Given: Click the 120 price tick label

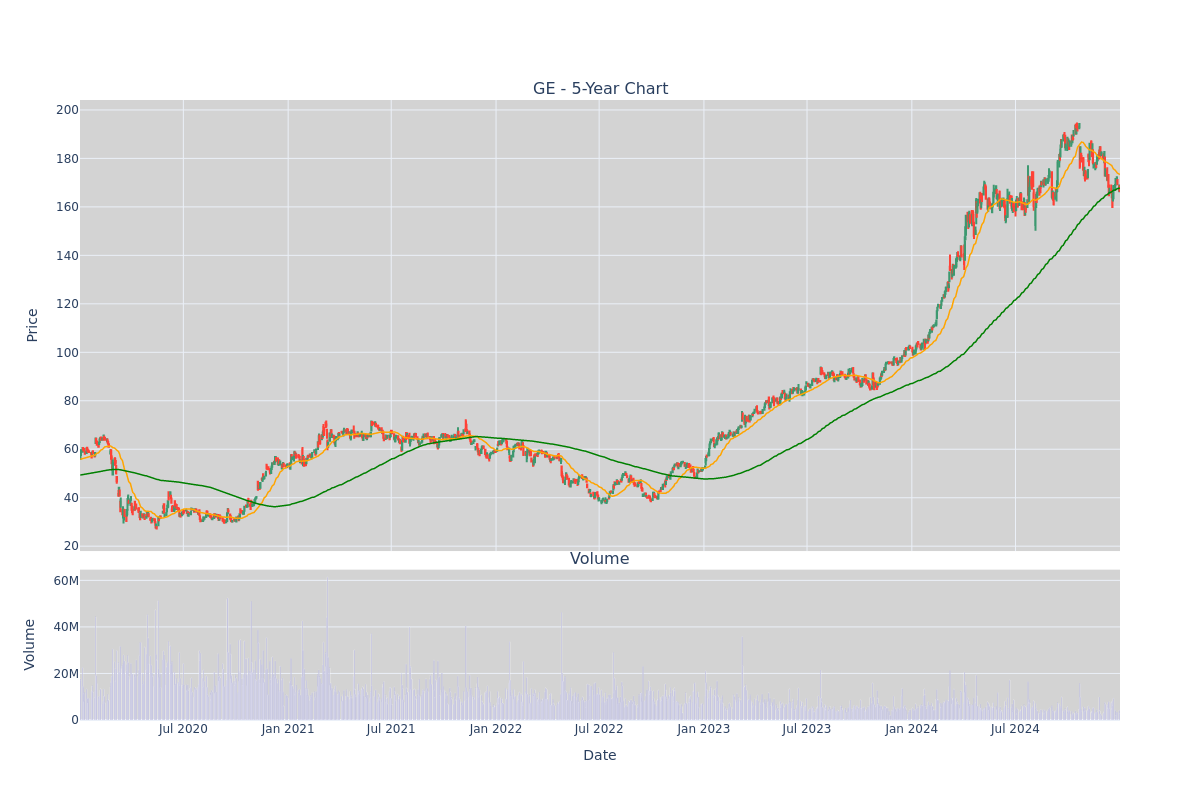Looking at the screenshot, I should click(67, 304).
